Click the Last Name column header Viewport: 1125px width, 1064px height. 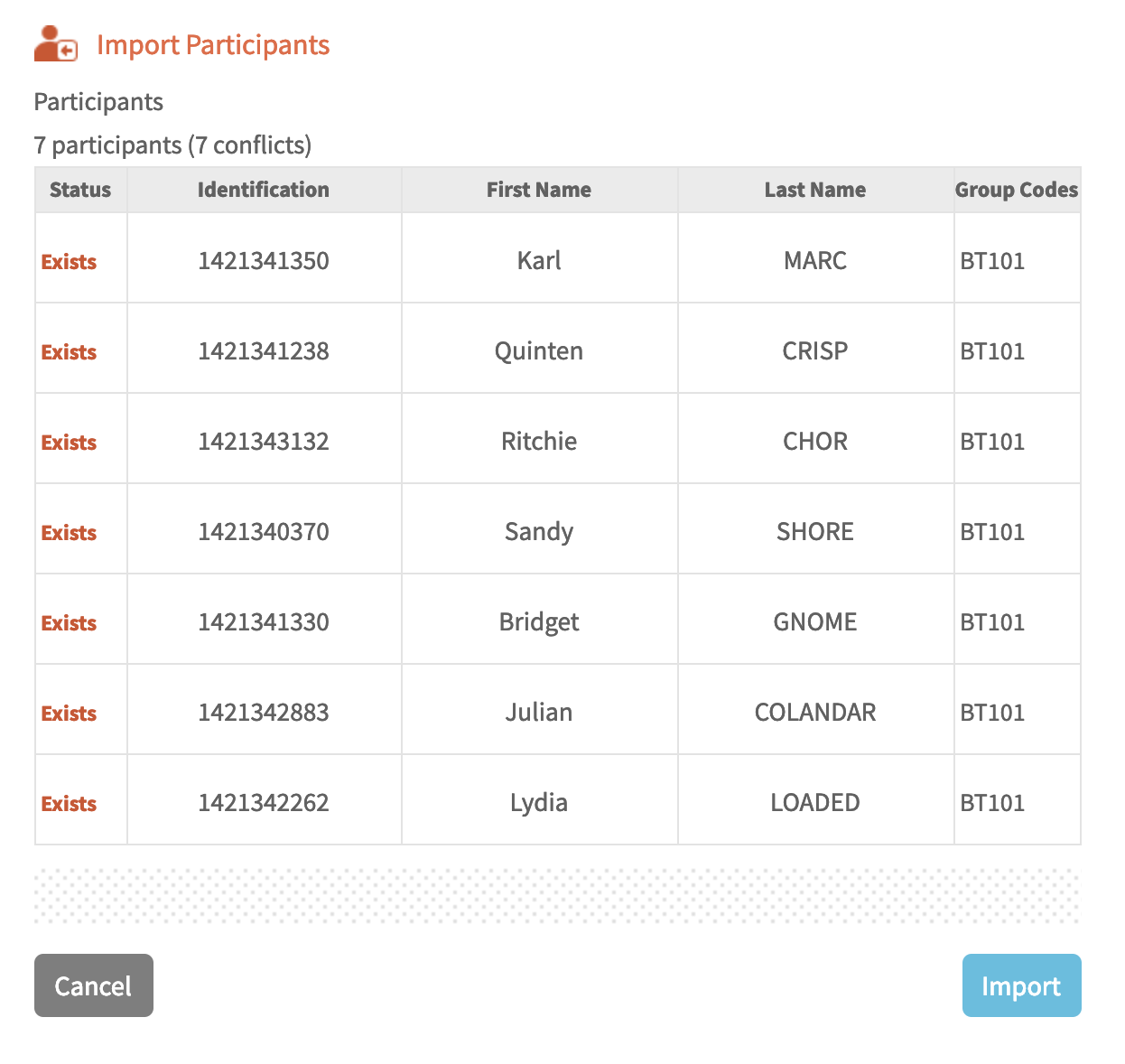point(815,190)
